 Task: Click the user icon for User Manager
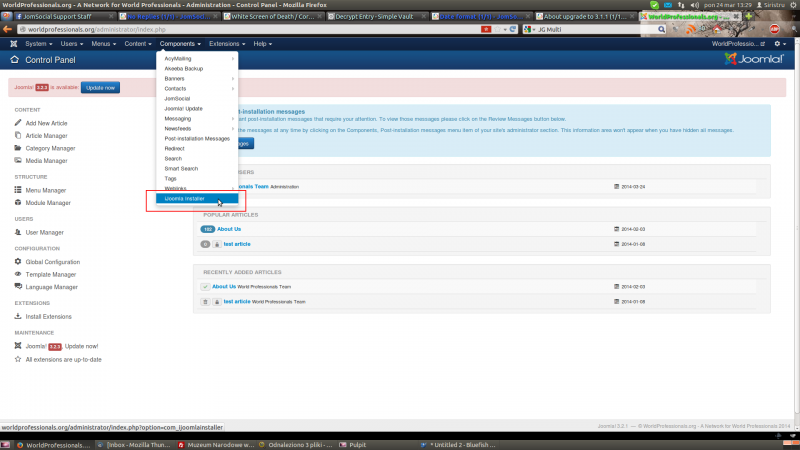[18, 232]
